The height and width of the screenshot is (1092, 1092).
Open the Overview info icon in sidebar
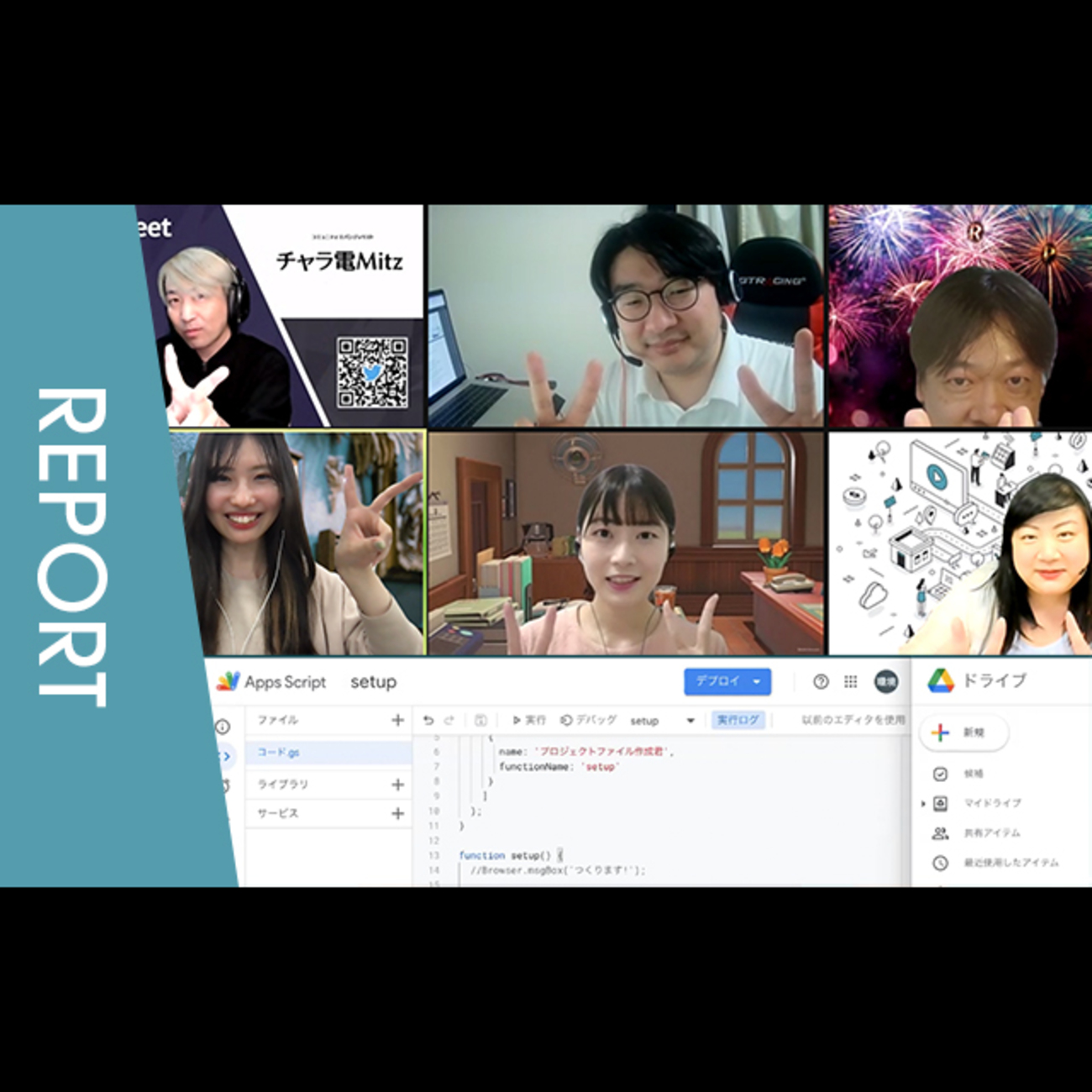pyautogui.click(x=223, y=727)
